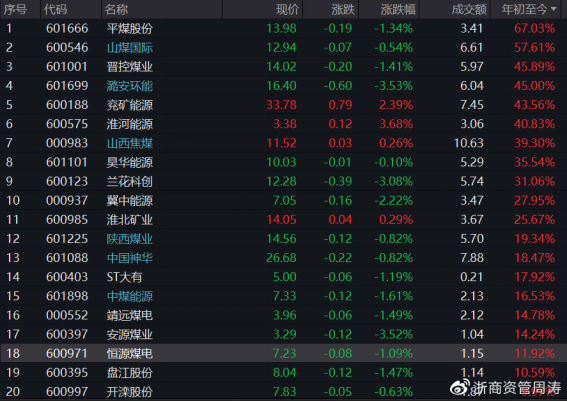Click stock code 000983
The width and height of the screenshot is (567, 402).
(67, 143)
